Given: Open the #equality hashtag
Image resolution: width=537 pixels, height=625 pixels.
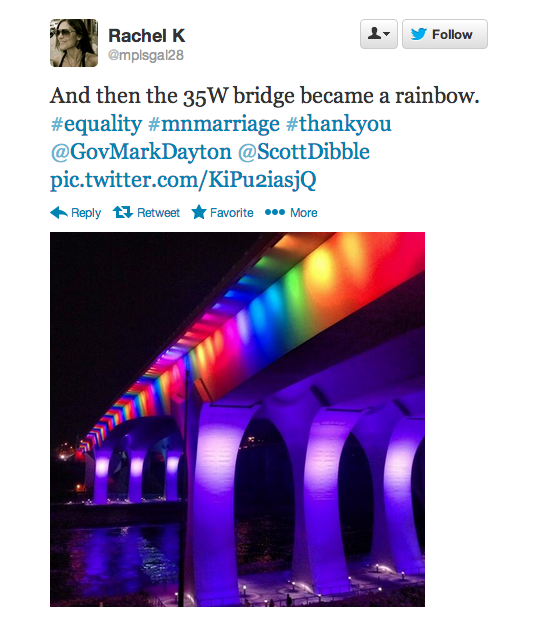Looking at the screenshot, I should click(96, 124).
